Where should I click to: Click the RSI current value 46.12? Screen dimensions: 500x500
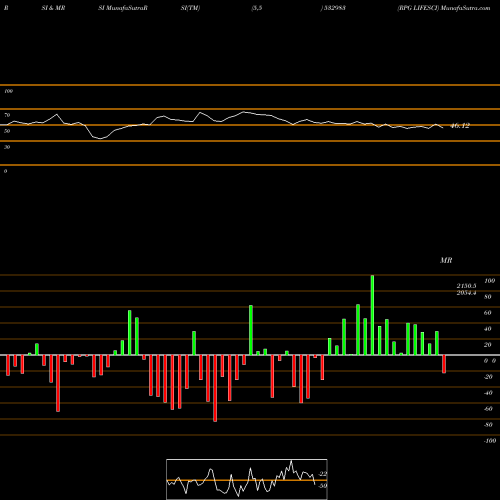[x=460, y=126]
